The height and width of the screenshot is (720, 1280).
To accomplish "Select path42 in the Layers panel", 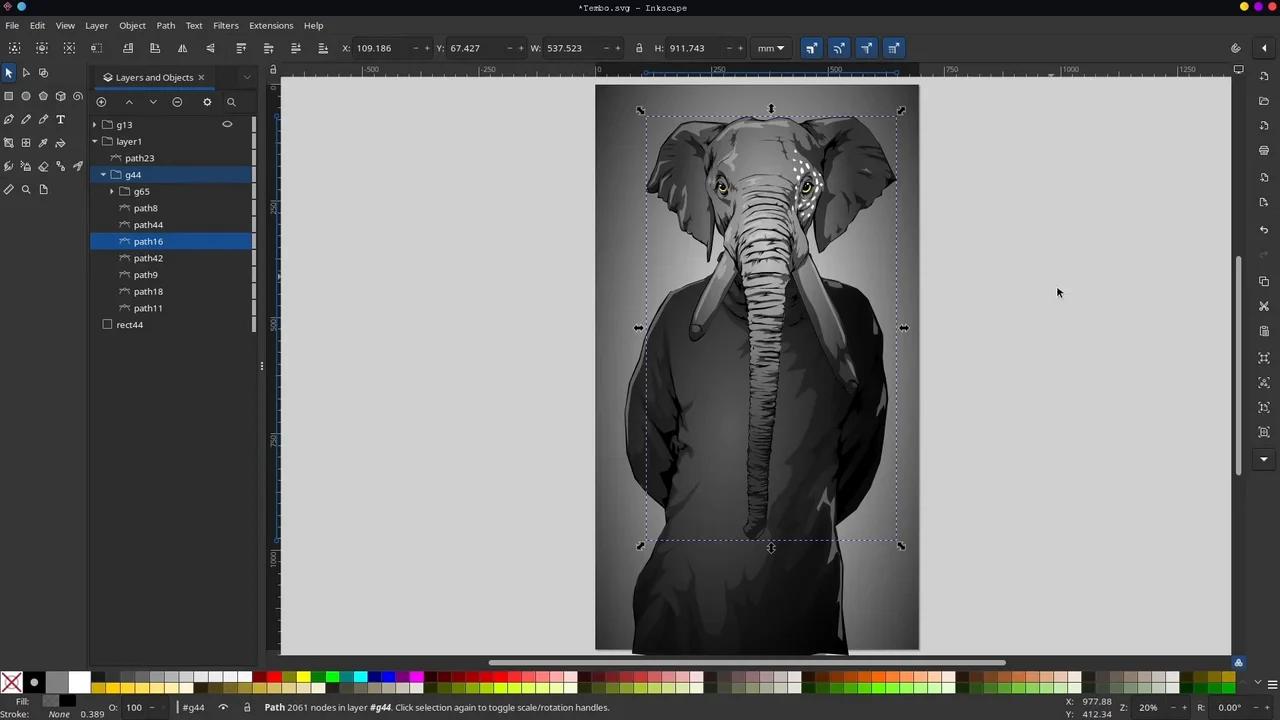I will pyautogui.click(x=148, y=258).
